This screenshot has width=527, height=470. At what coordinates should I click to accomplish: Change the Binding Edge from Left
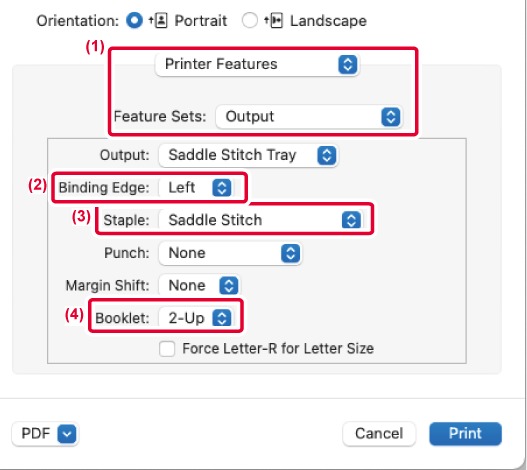(x=196, y=187)
